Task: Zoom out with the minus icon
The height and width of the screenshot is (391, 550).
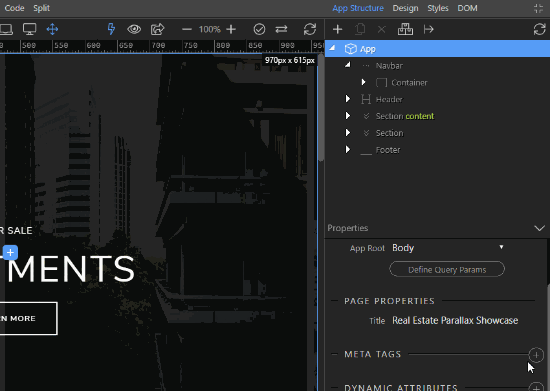Action: [x=187, y=29]
